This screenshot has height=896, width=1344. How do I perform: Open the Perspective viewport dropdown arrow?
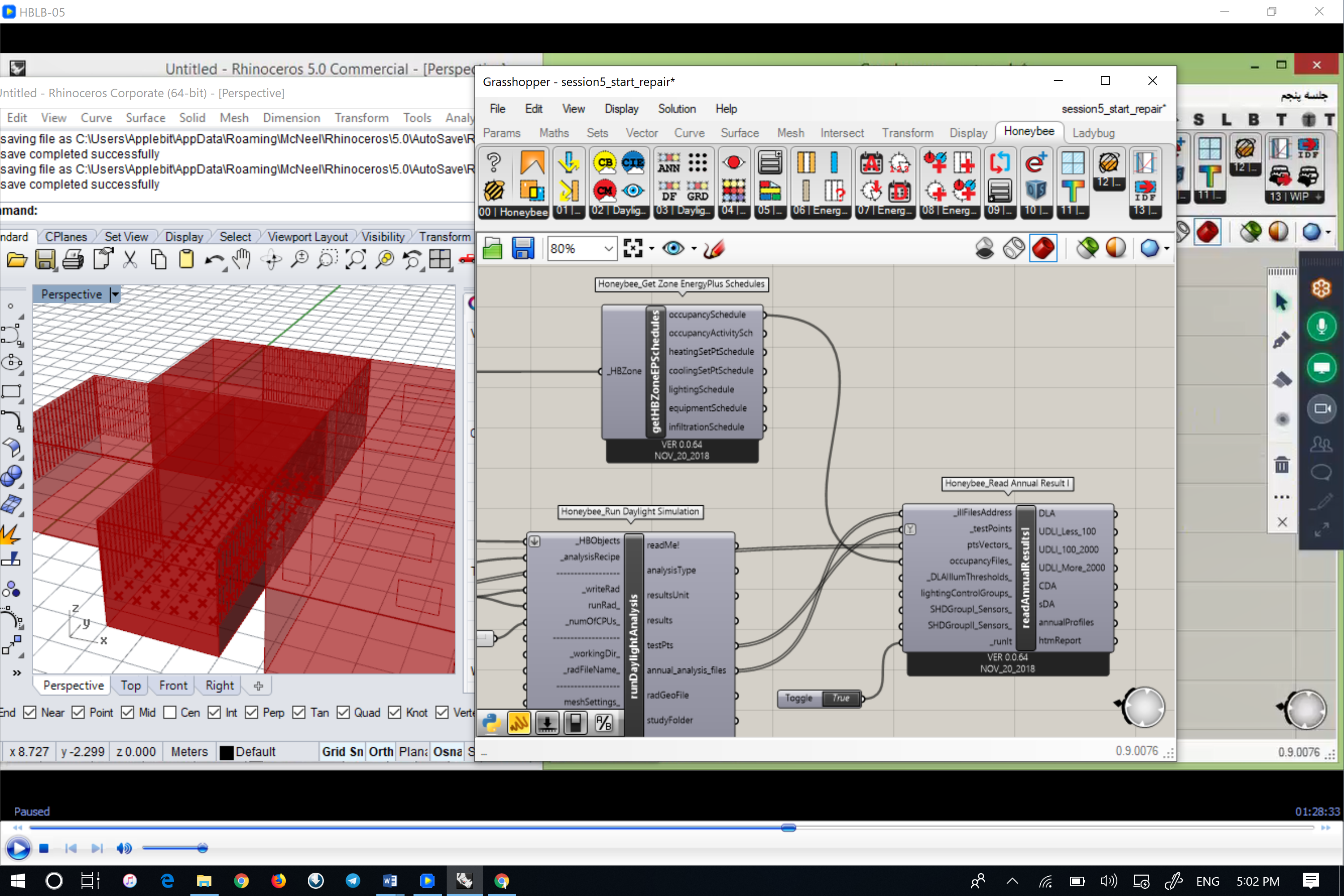pos(115,294)
